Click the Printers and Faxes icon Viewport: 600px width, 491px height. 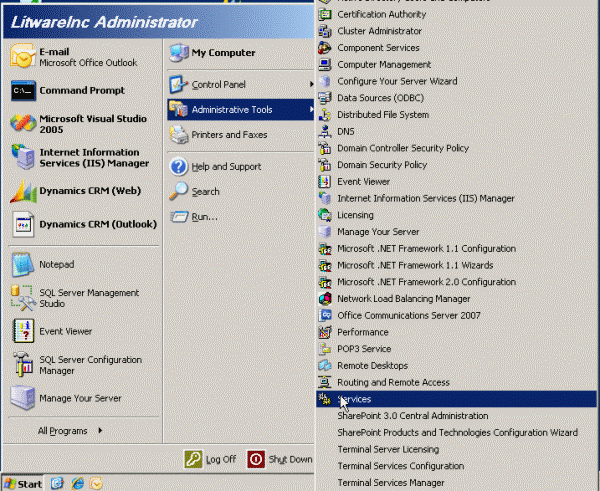coord(179,135)
